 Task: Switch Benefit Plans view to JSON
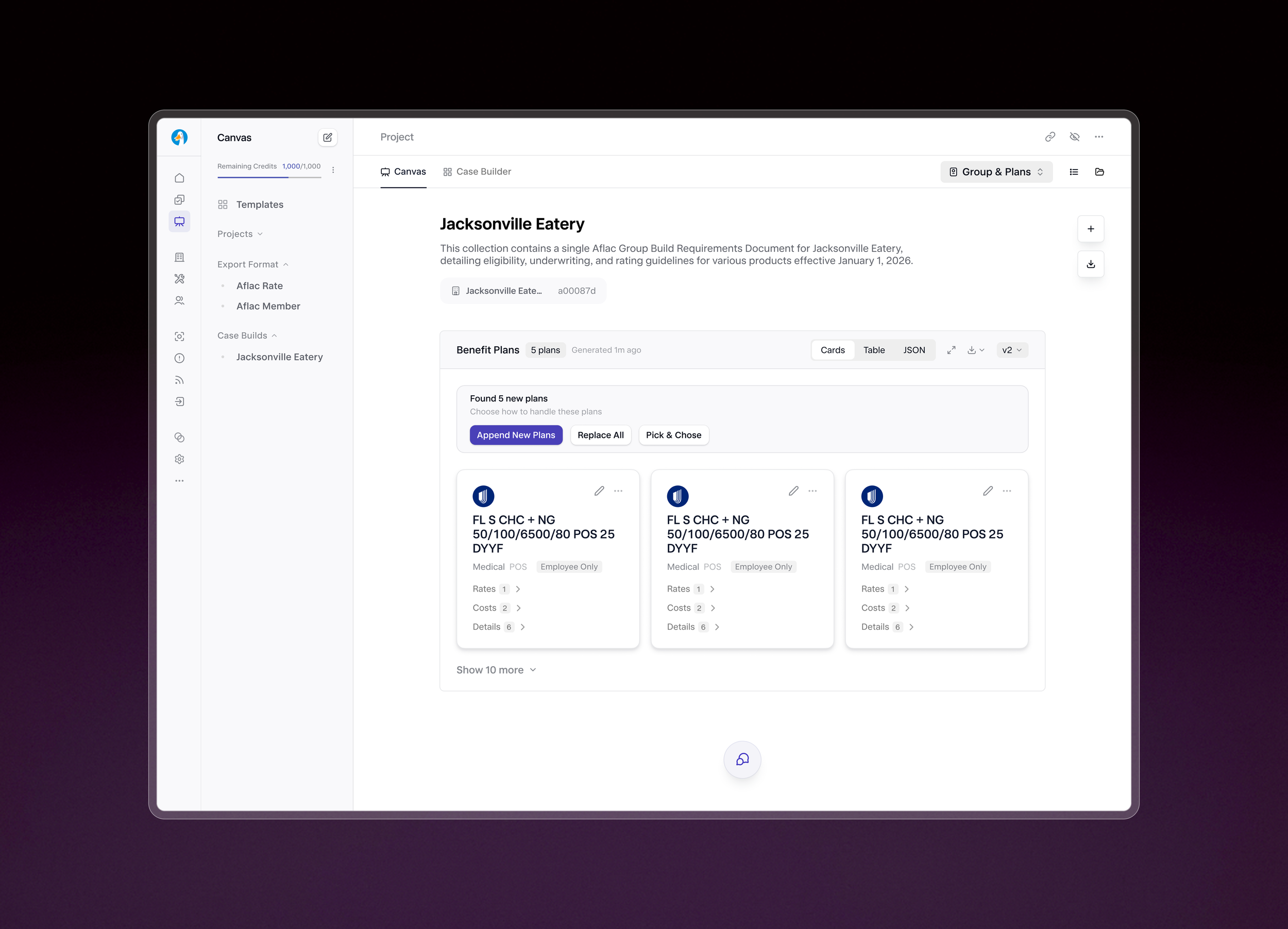(914, 350)
